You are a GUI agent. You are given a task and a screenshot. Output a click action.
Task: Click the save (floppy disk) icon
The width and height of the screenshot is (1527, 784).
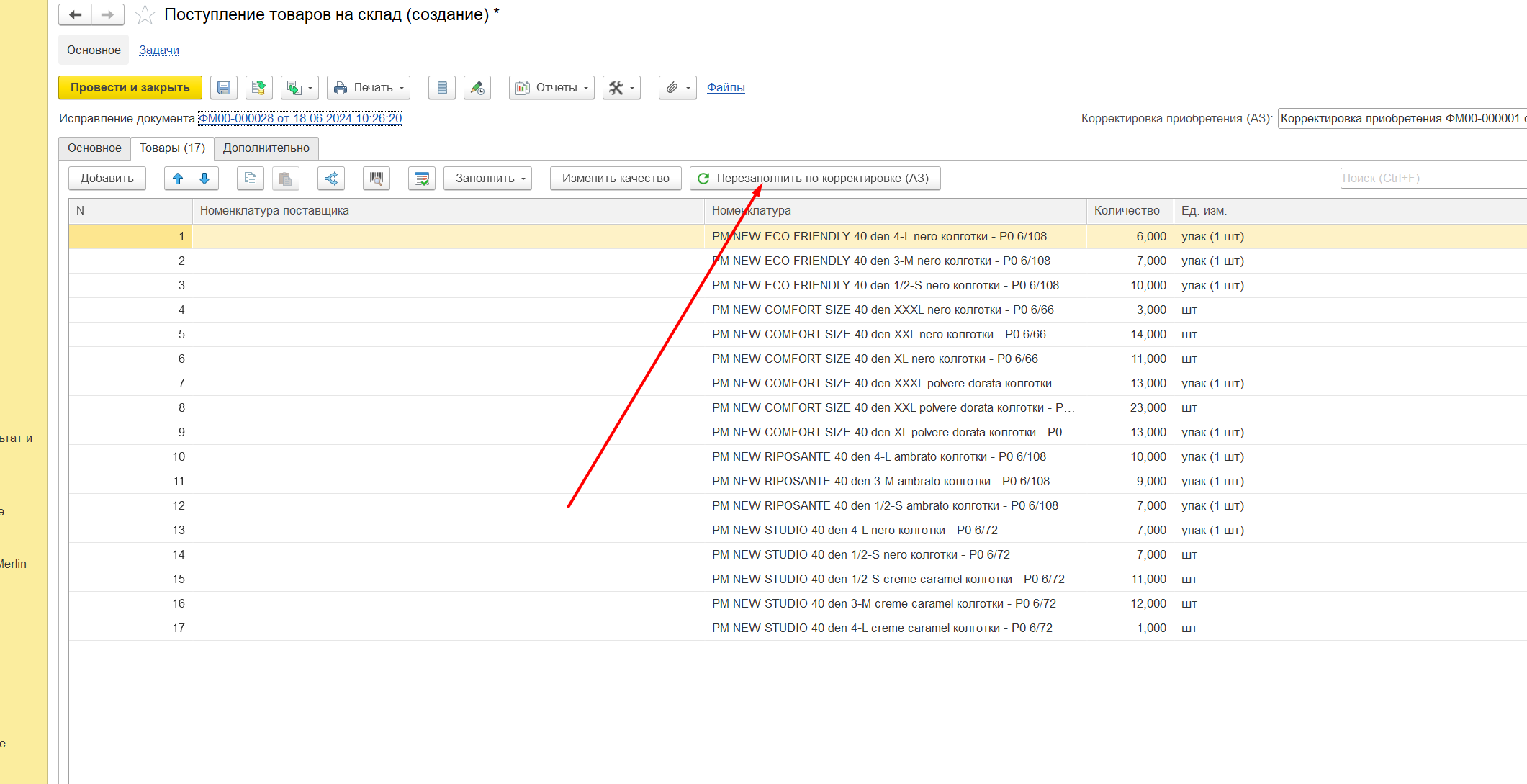[x=224, y=88]
